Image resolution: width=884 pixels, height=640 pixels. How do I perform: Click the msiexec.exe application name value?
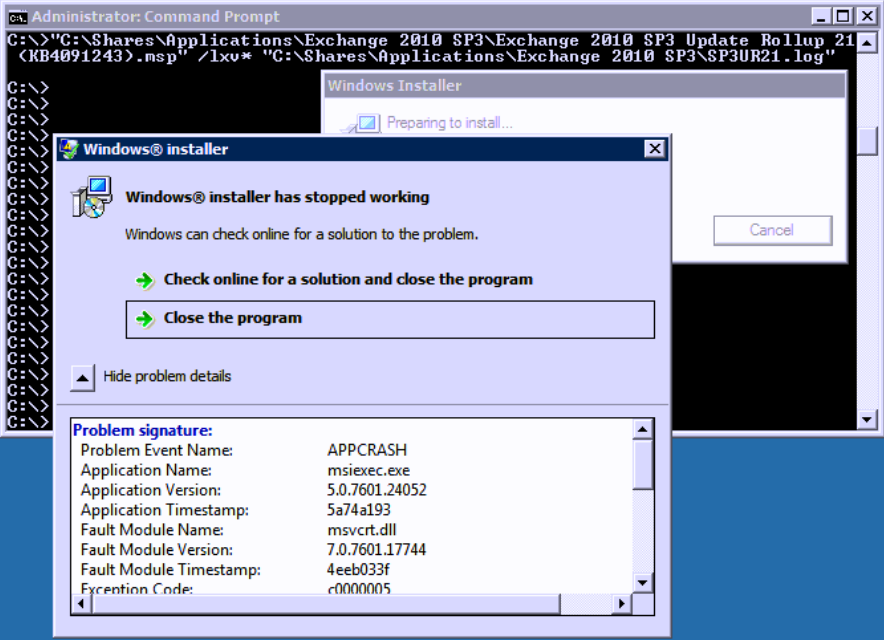[x=369, y=470]
